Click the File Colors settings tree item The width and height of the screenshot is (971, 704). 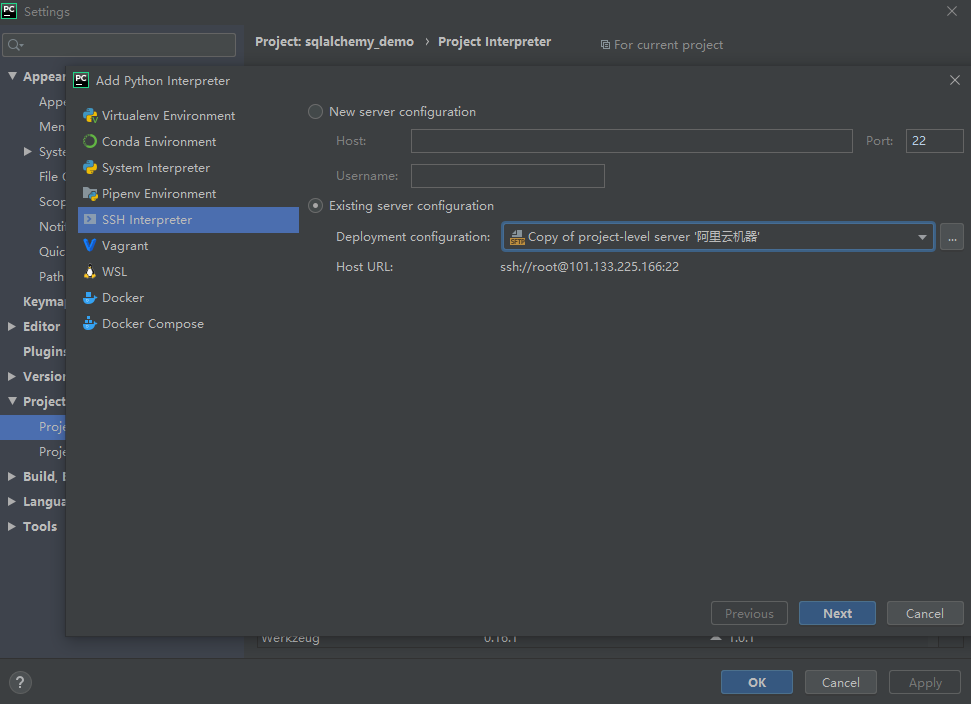tap(52, 176)
